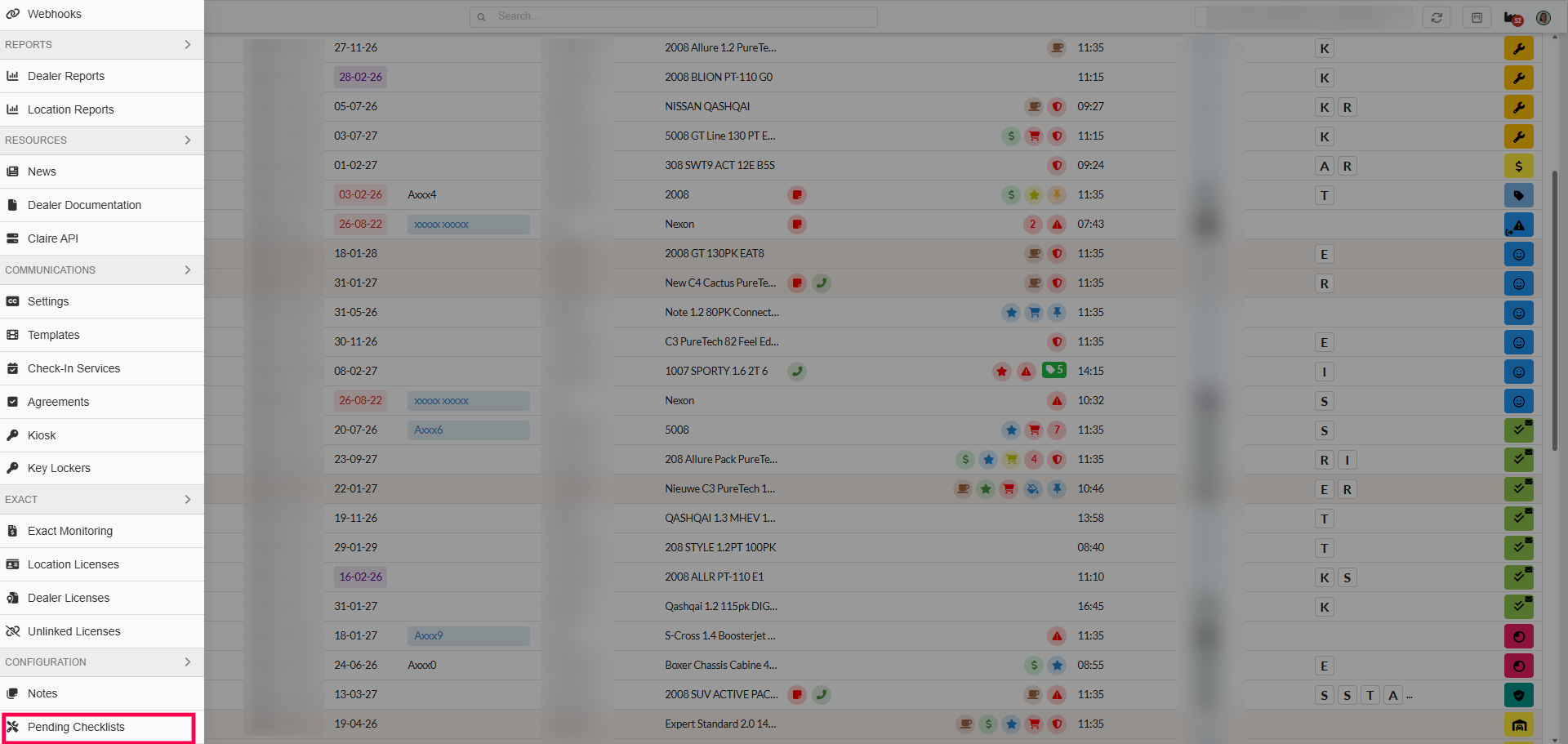Click the Webhooks link icon in sidebar
The width and height of the screenshot is (1568, 744).
(x=13, y=14)
